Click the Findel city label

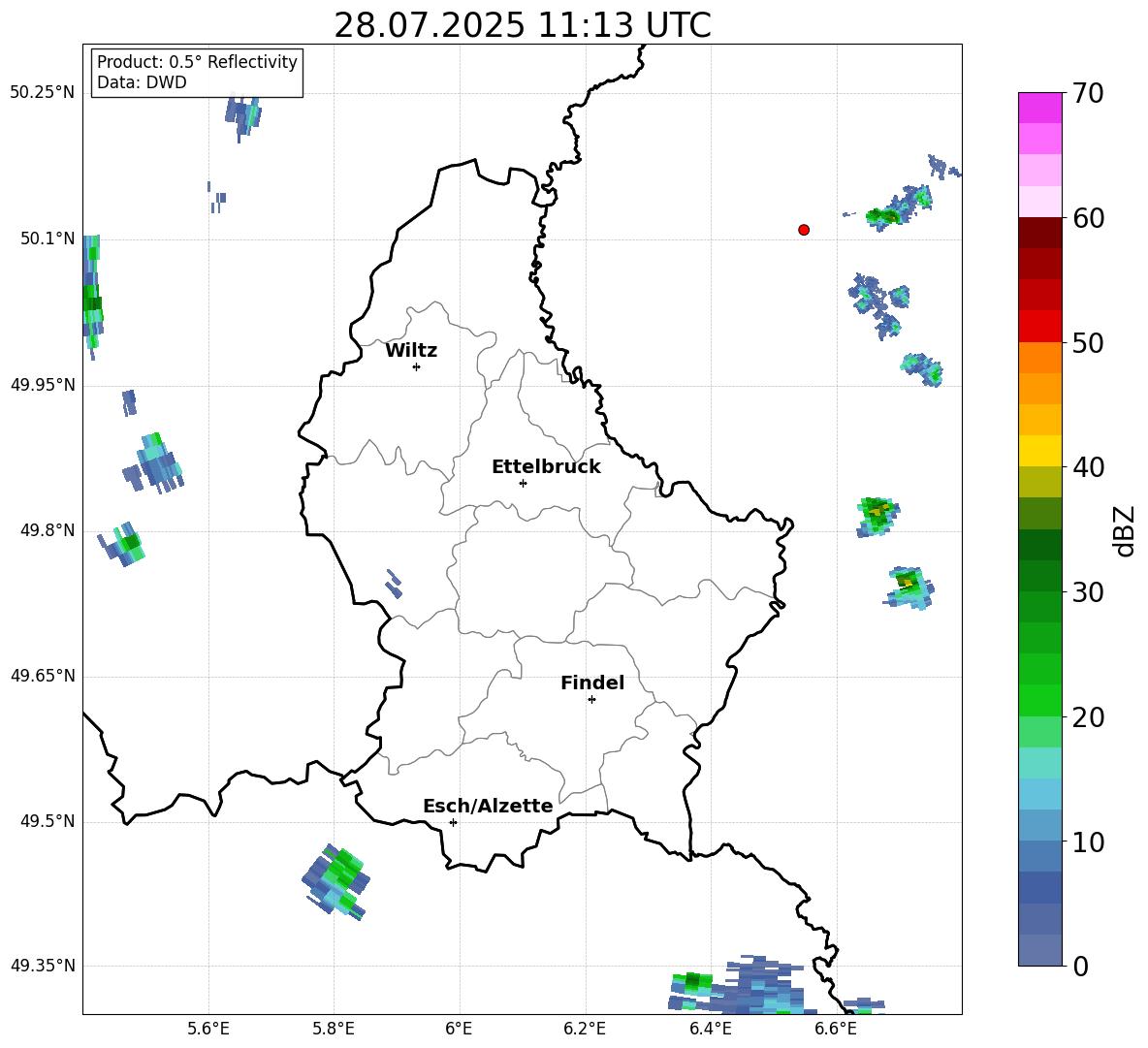pyautogui.click(x=592, y=683)
